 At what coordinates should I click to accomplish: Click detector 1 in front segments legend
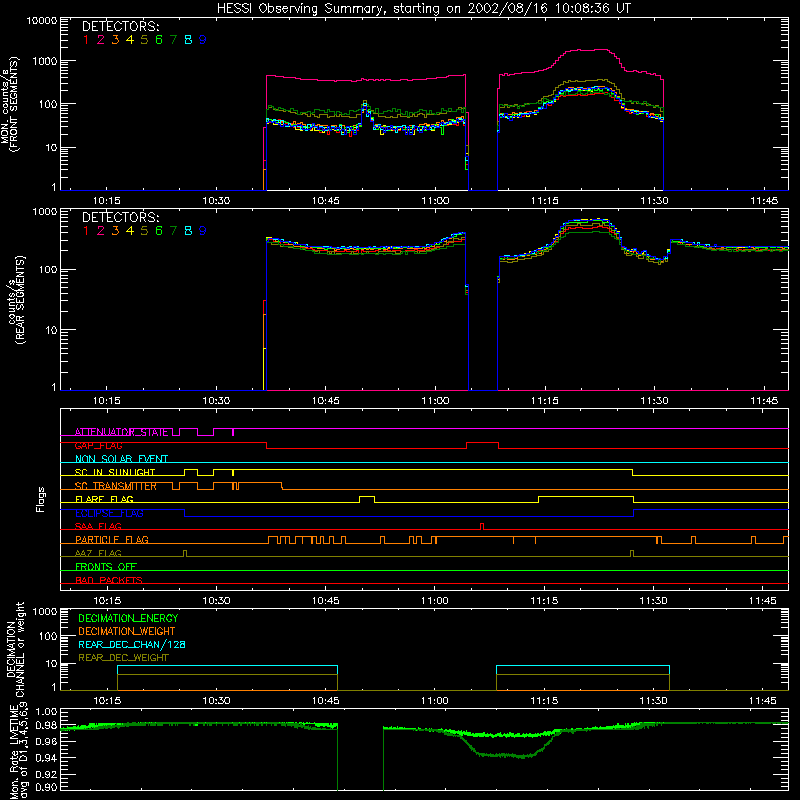pyautogui.click(x=86, y=40)
